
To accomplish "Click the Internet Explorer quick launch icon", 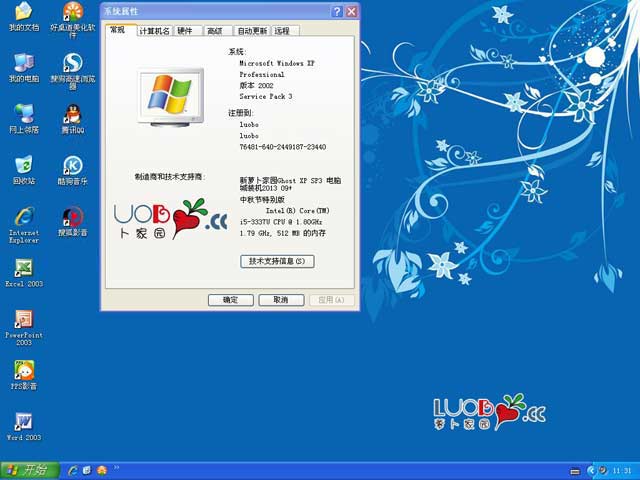I will point(73,470).
